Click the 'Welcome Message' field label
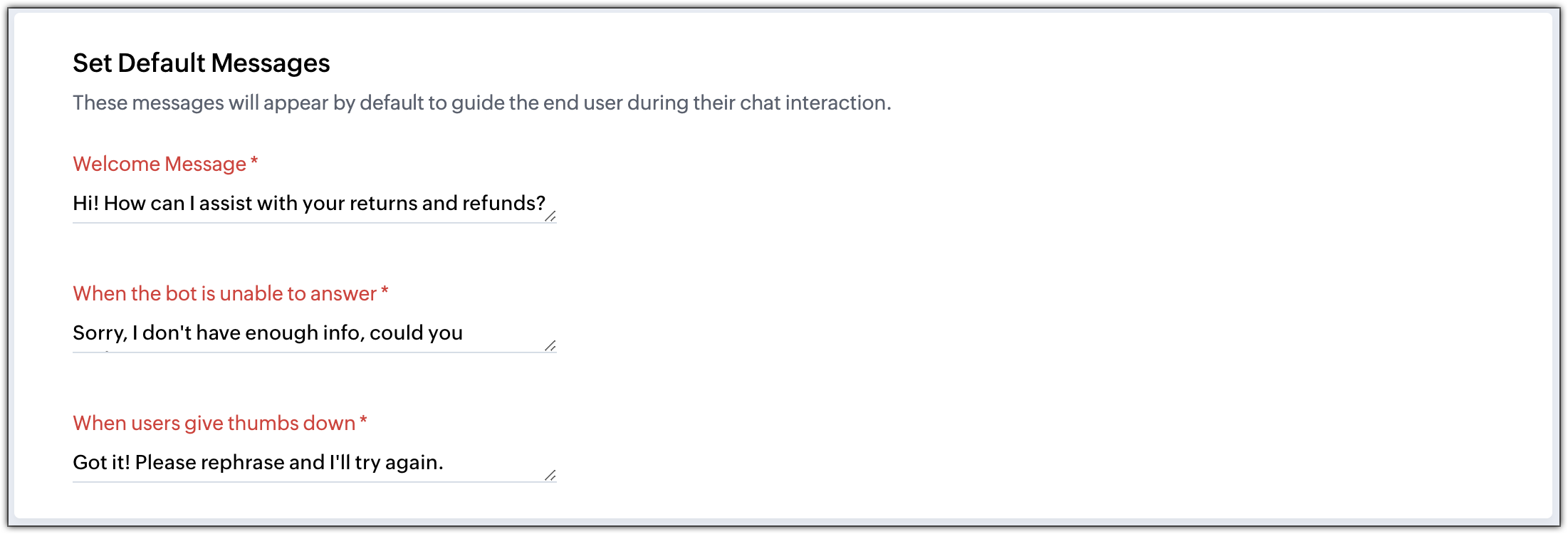 pyautogui.click(x=160, y=164)
